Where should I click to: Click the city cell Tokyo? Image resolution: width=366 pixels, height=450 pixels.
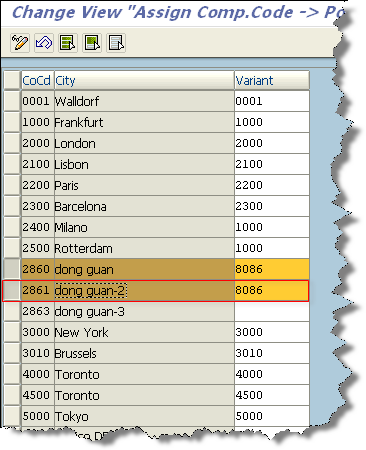(144, 416)
